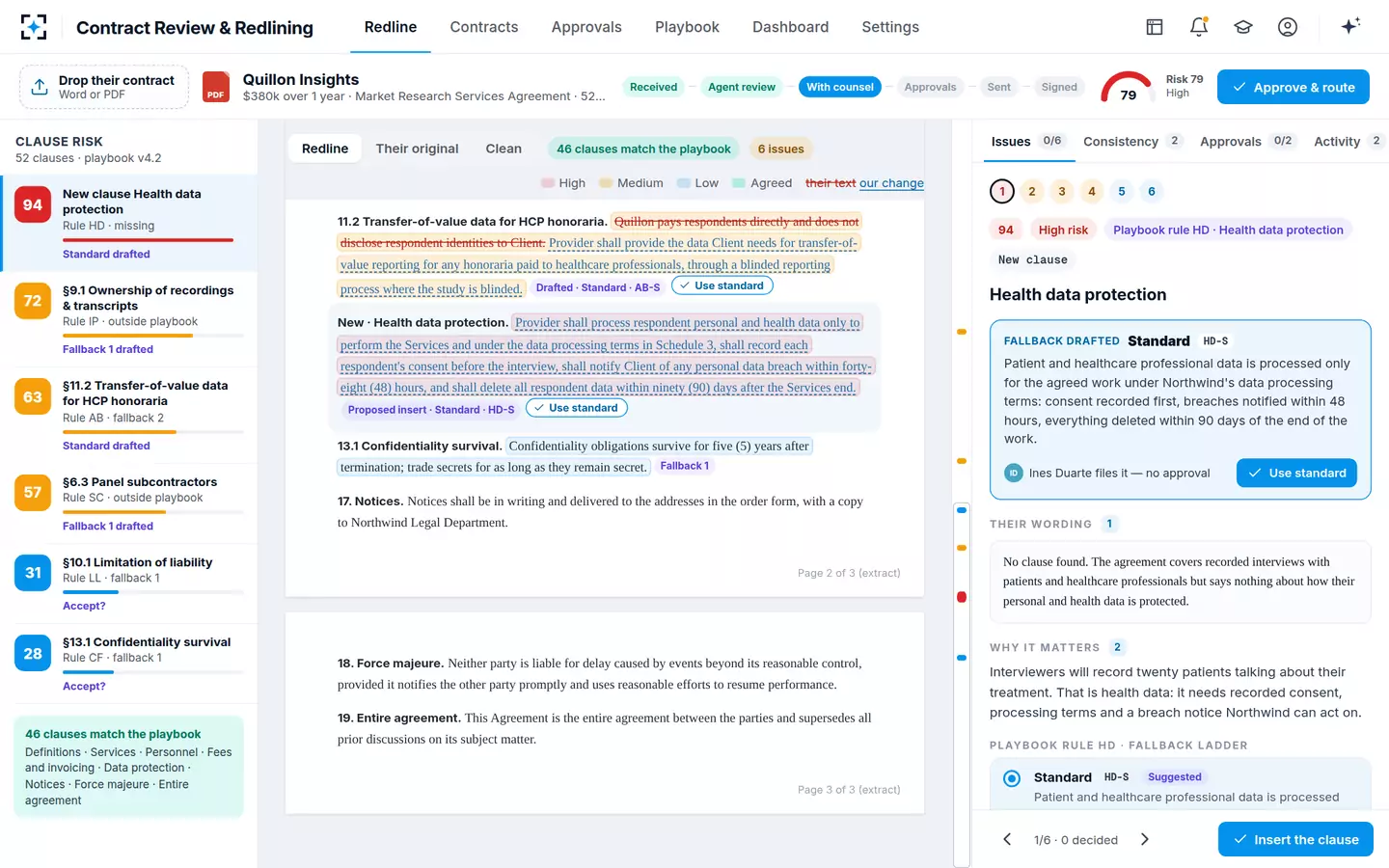
Task: Click the red marker on scroll minimap
Action: [x=962, y=597]
